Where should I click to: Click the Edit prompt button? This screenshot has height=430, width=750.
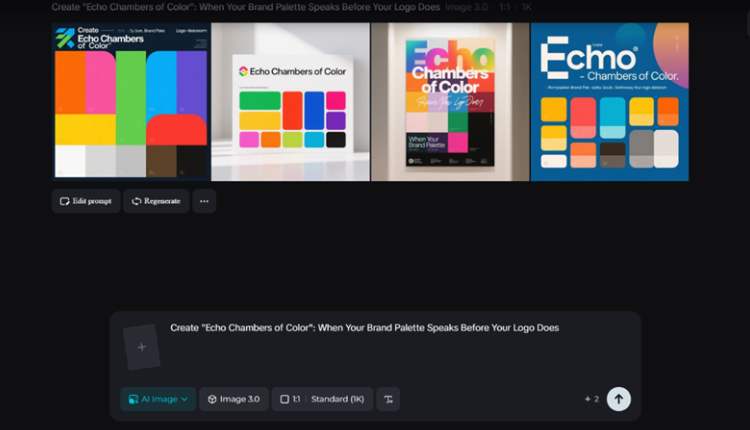tap(86, 201)
